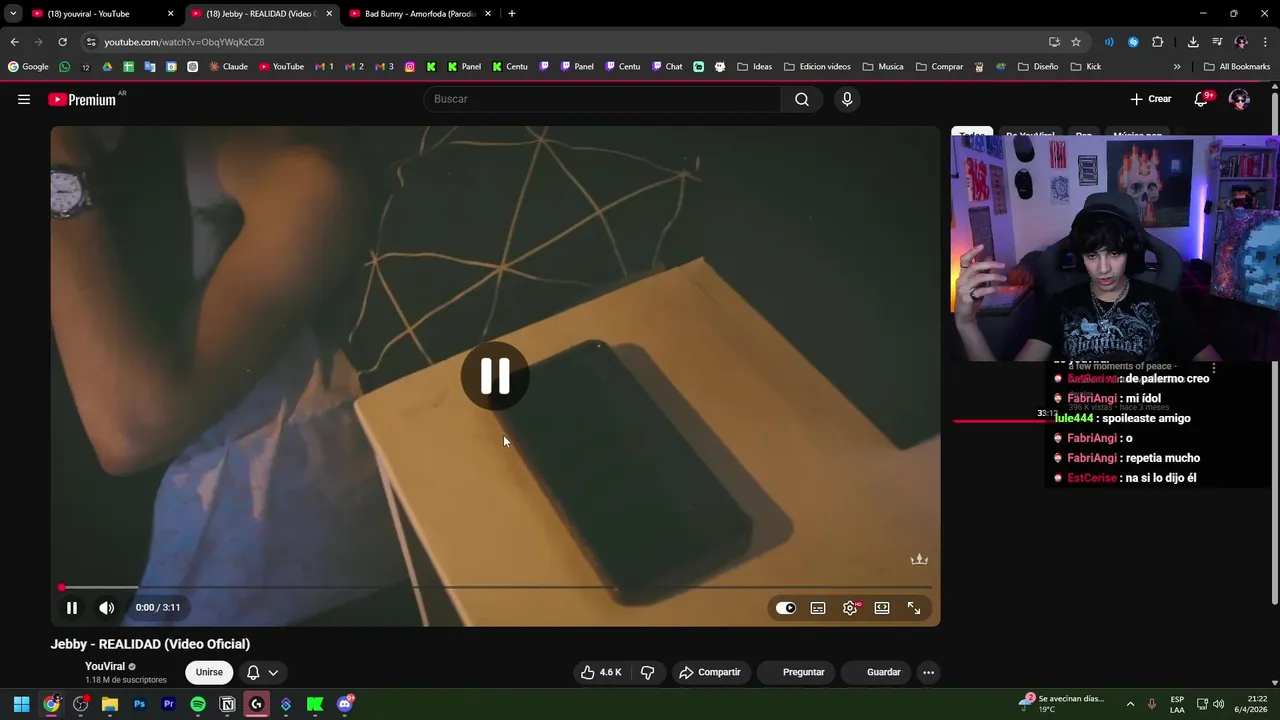Screen dimensions: 1280x720
Task: Dislike the video with thumbs down
Action: (x=647, y=672)
